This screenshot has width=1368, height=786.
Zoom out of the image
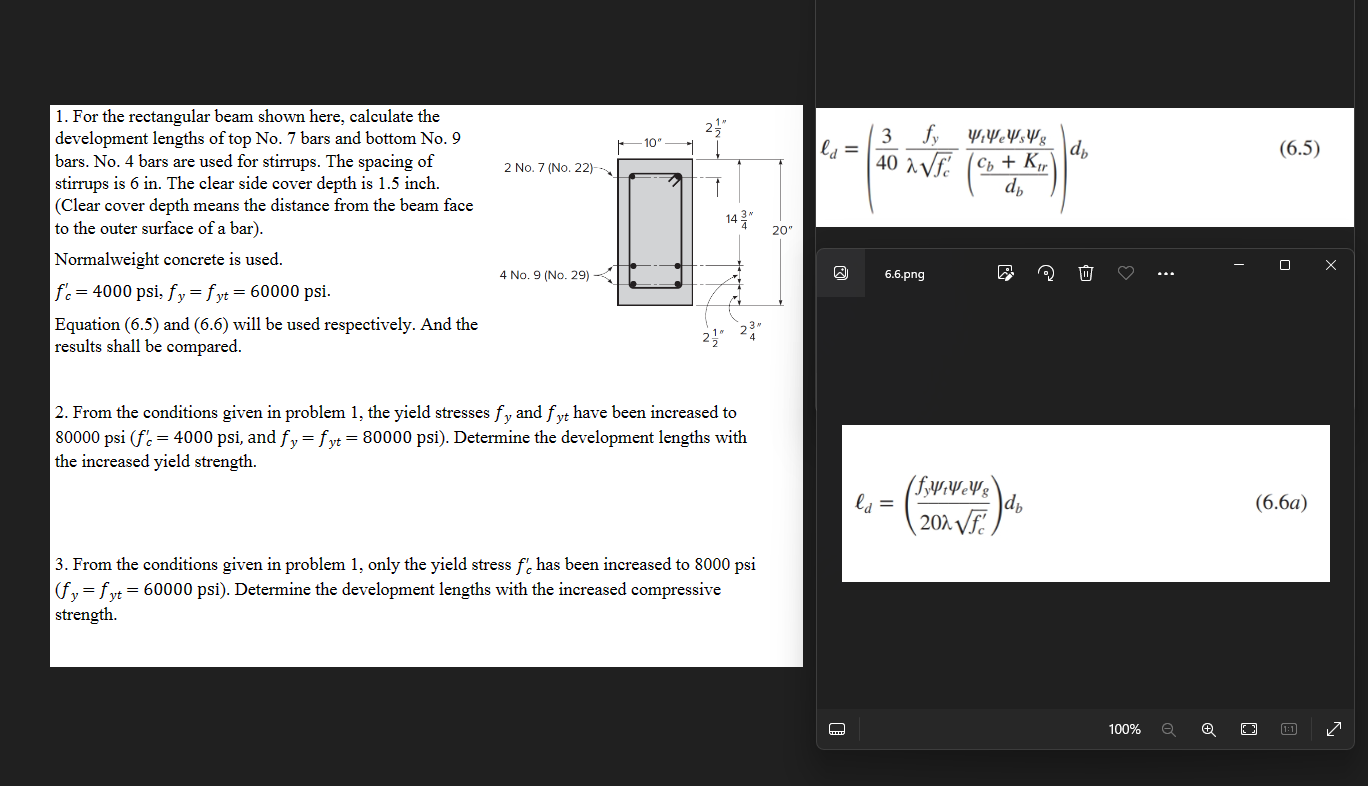pyautogui.click(x=1169, y=729)
